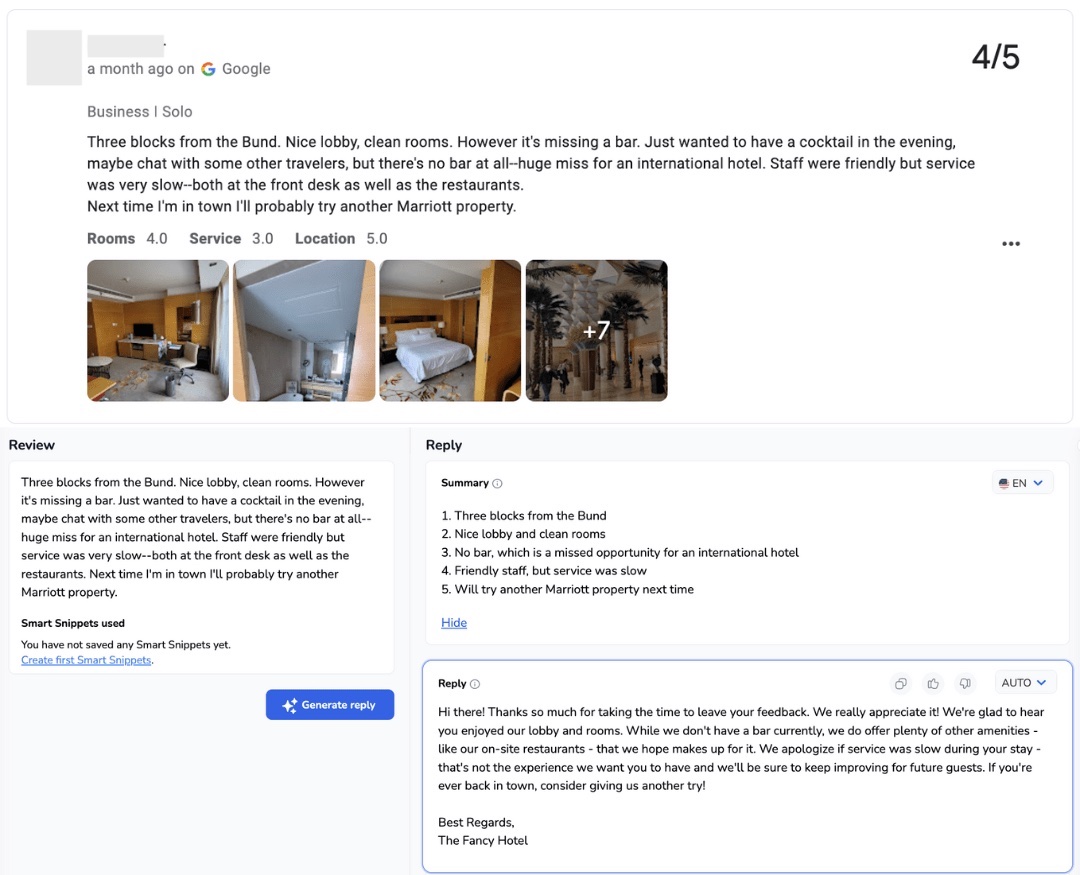
Task: Click the US flag in the language selector
Action: [1003, 482]
